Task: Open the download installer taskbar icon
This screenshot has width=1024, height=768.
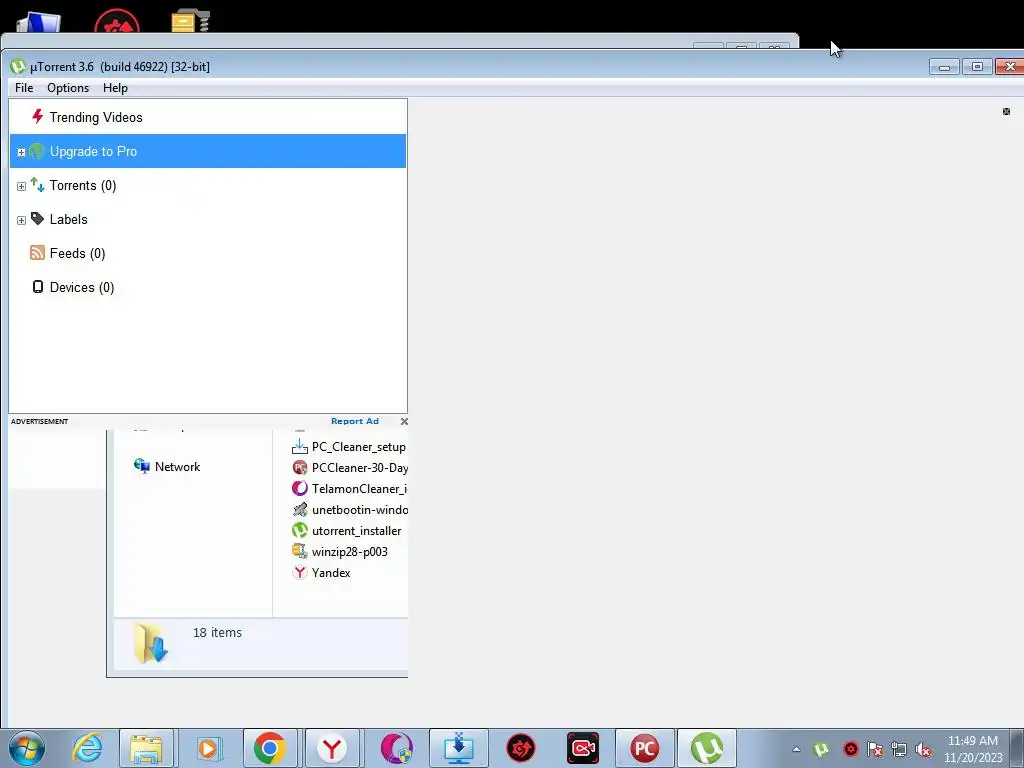Action: 458,748
